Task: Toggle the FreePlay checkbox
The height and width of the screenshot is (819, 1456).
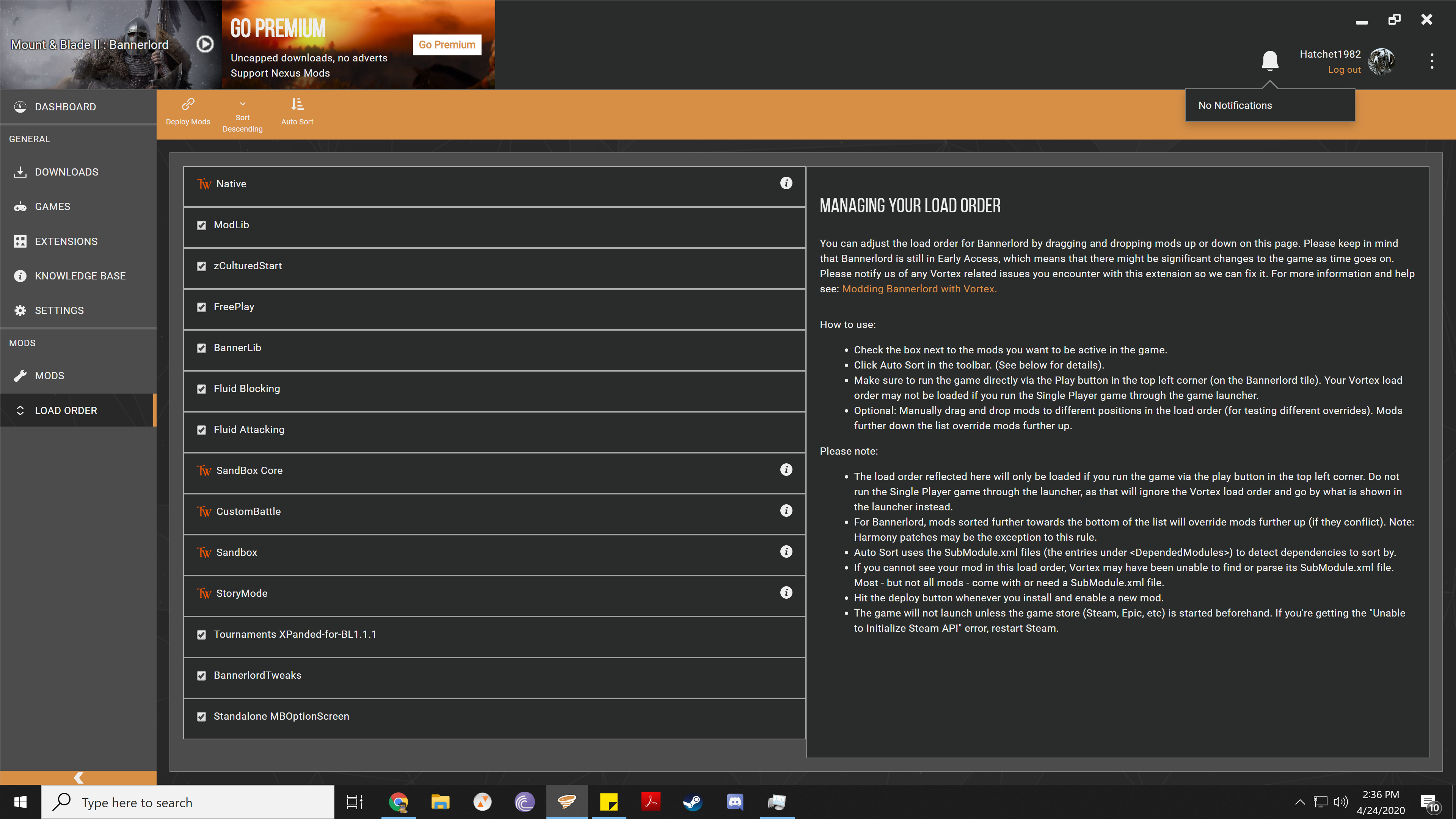Action: point(201,308)
